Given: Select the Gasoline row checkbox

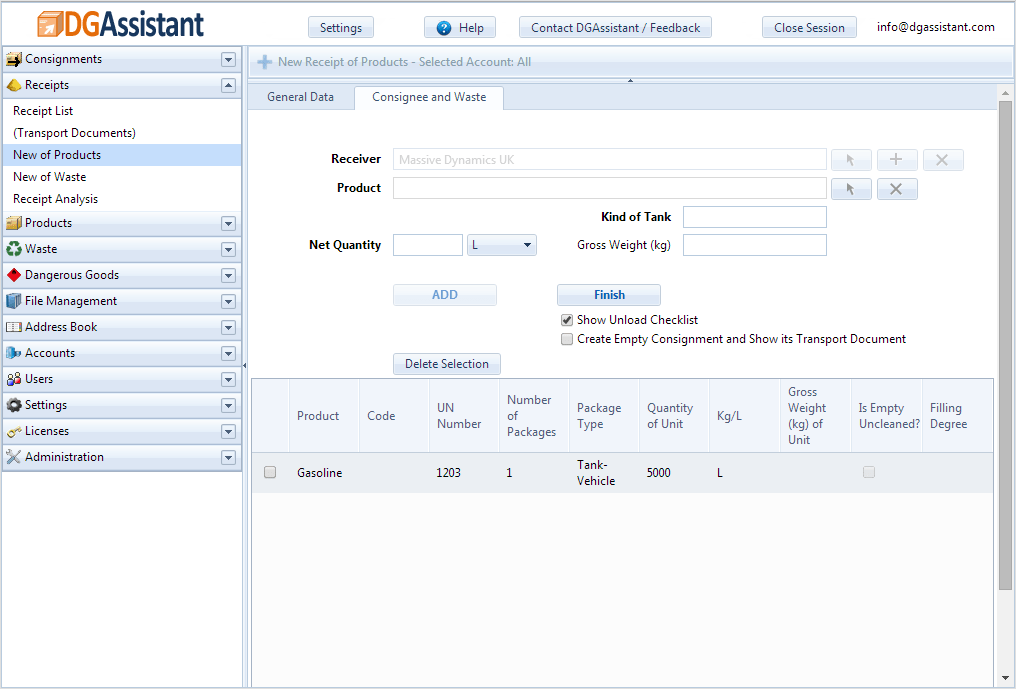Looking at the screenshot, I should (270, 473).
